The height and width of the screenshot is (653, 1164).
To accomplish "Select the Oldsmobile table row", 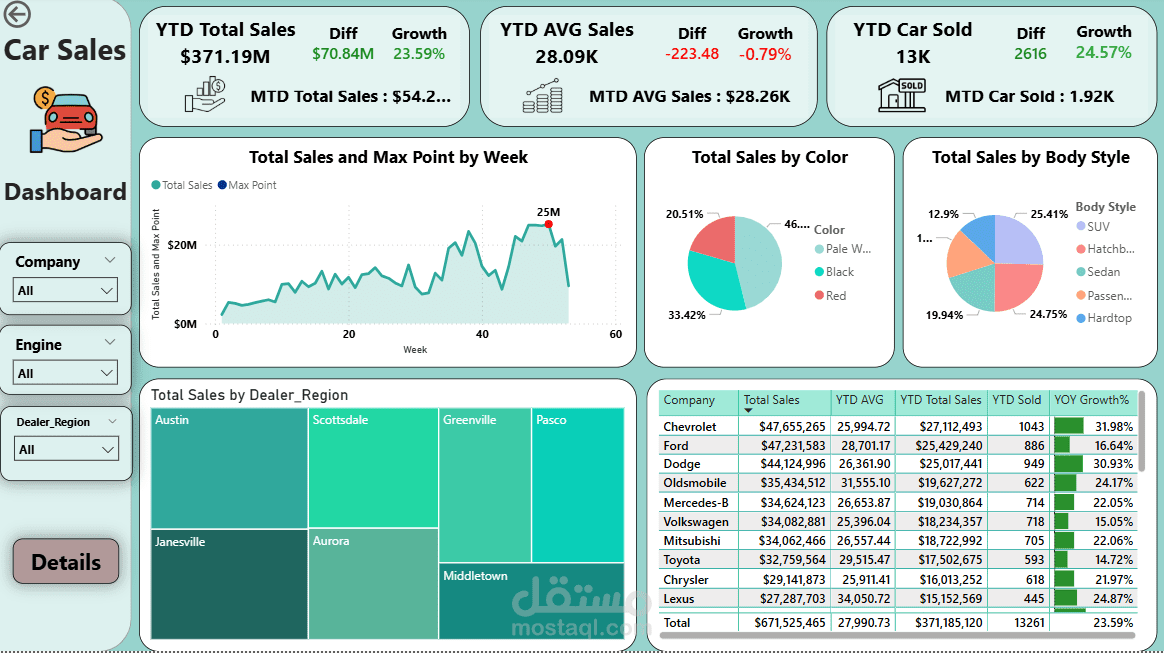I will tap(898, 483).
